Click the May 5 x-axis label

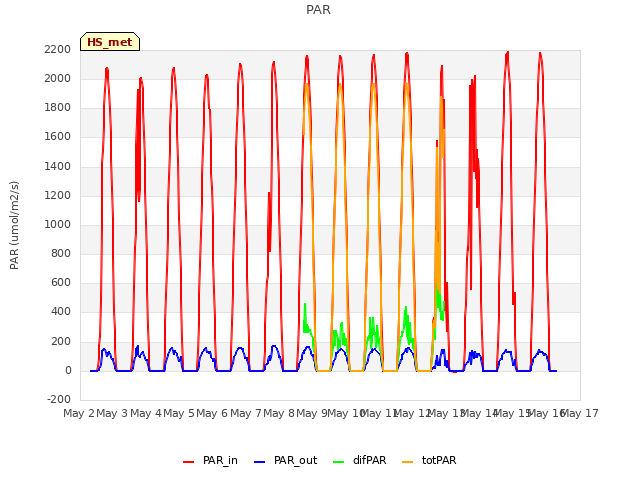click(179, 413)
